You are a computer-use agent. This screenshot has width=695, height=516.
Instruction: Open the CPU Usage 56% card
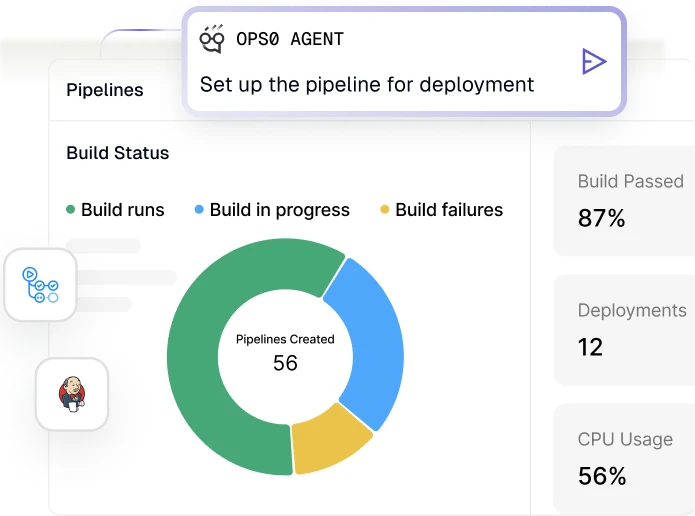(624, 458)
